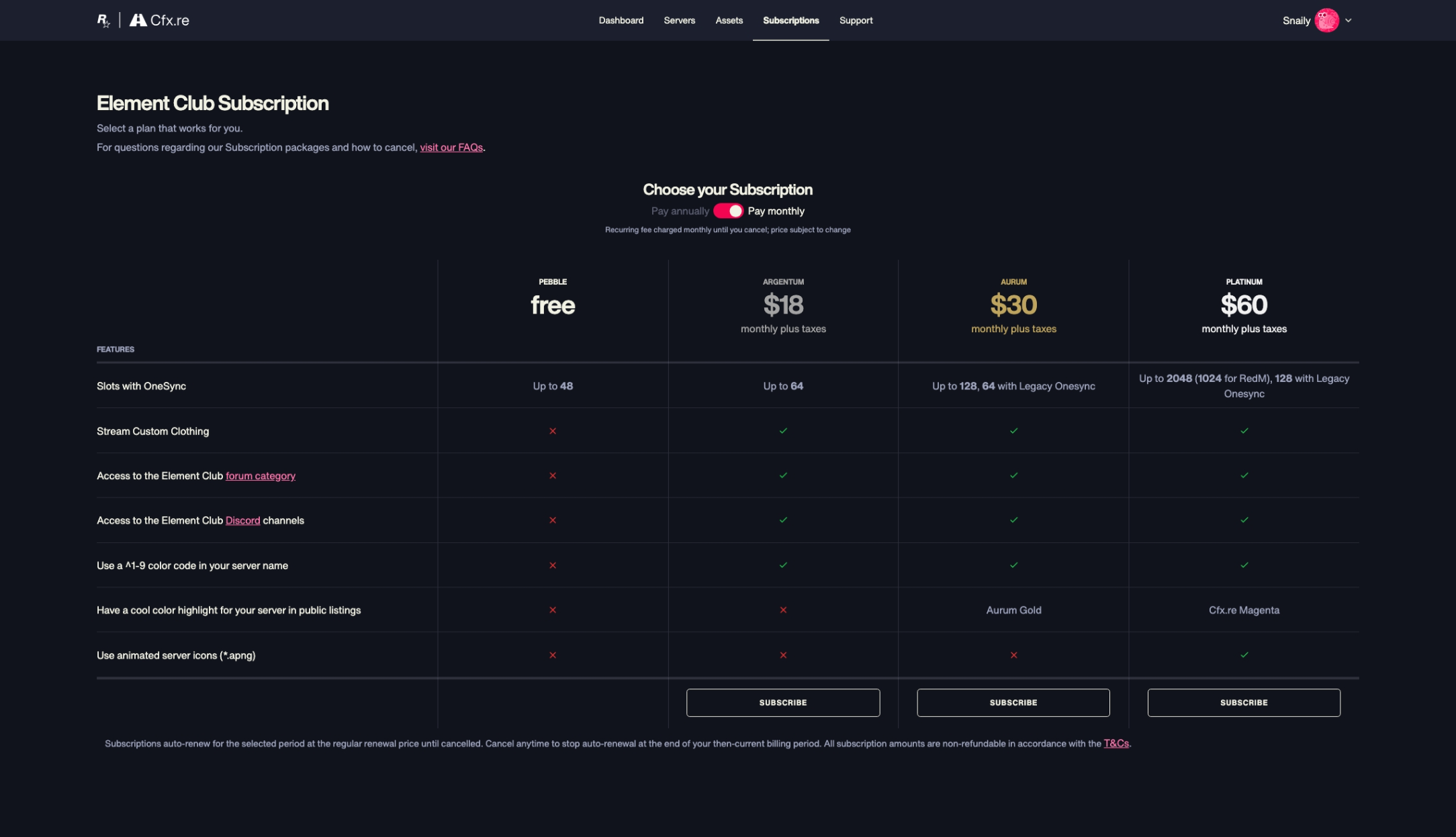Screen dimensions: 1456x837
Task: Follow the visit our FAQs link
Action: 451,147
